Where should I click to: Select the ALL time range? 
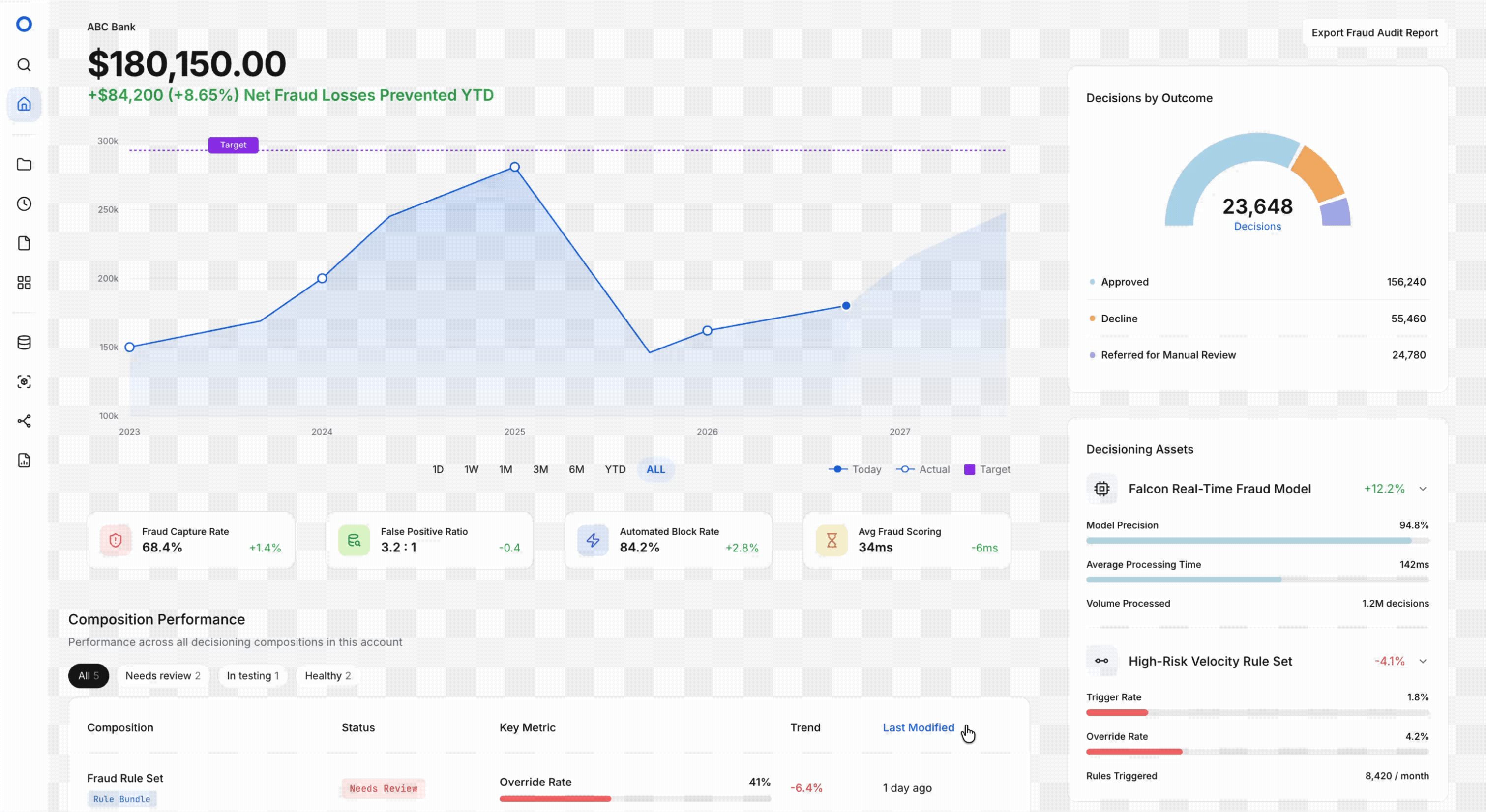point(655,469)
